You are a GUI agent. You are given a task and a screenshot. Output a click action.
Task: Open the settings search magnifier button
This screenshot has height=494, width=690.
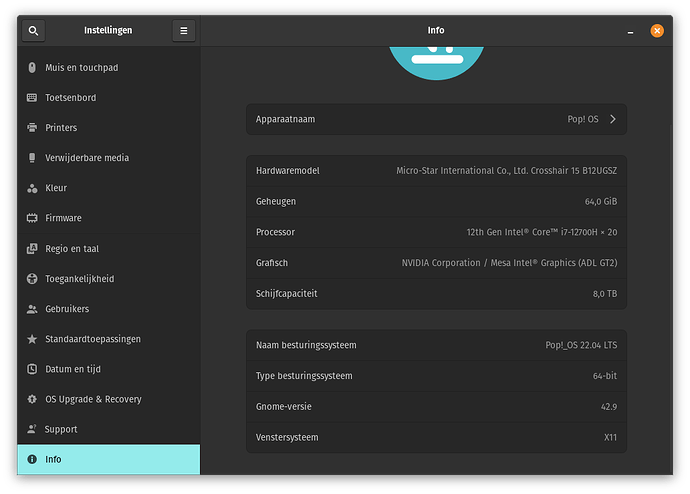(x=33, y=31)
